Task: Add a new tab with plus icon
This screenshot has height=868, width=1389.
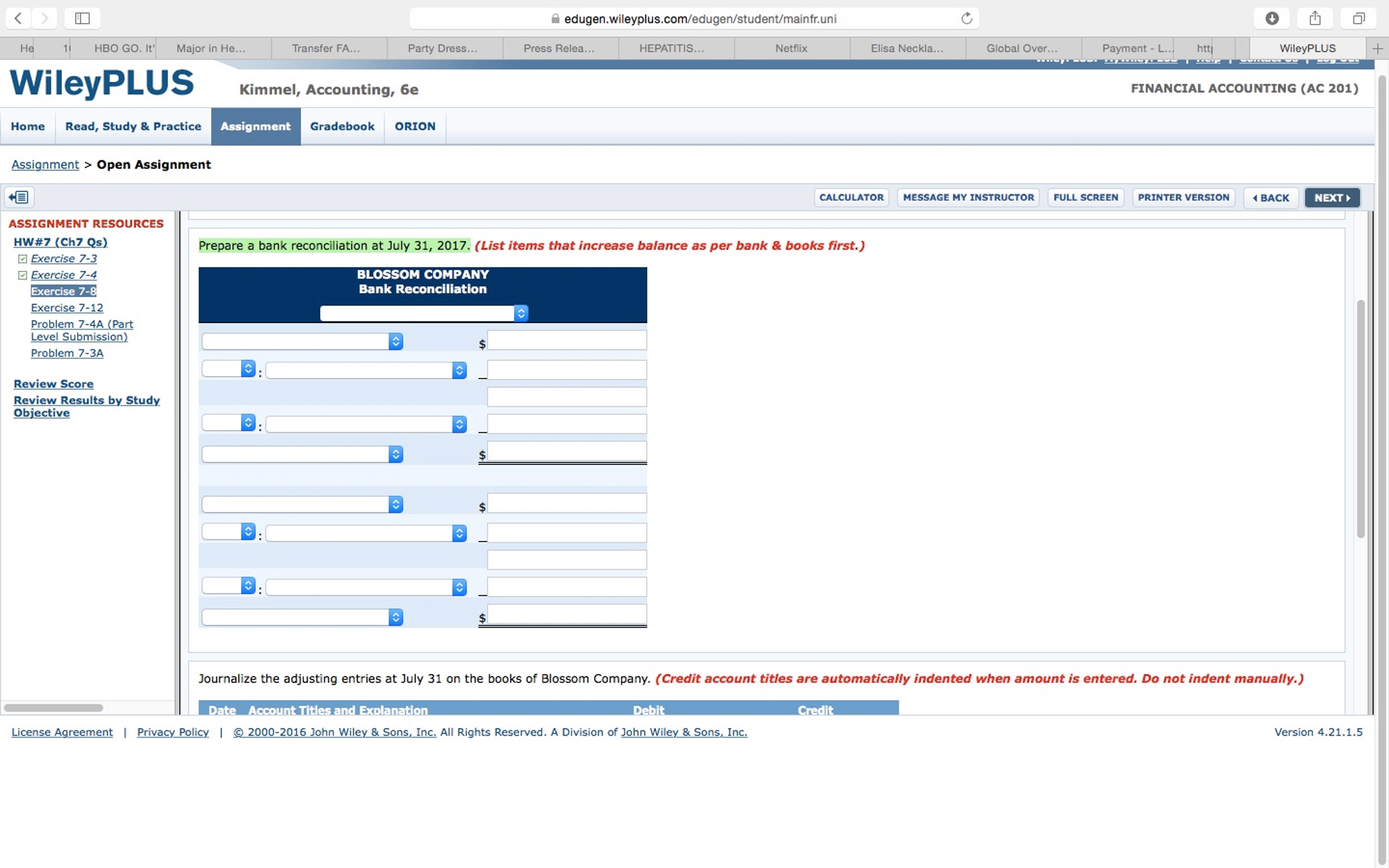Action: (1377, 48)
